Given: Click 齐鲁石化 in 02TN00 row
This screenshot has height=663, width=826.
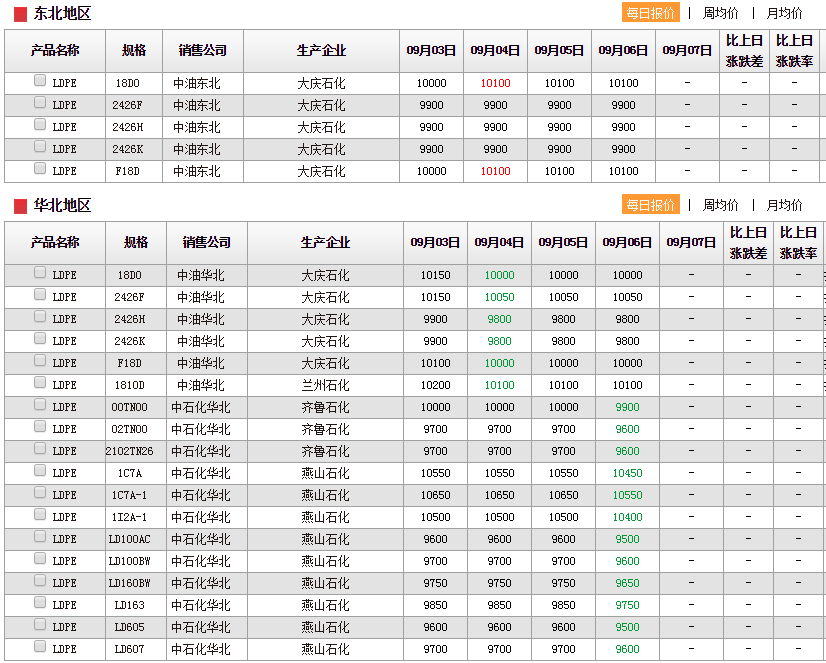Looking at the screenshot, I should (325, 429).
